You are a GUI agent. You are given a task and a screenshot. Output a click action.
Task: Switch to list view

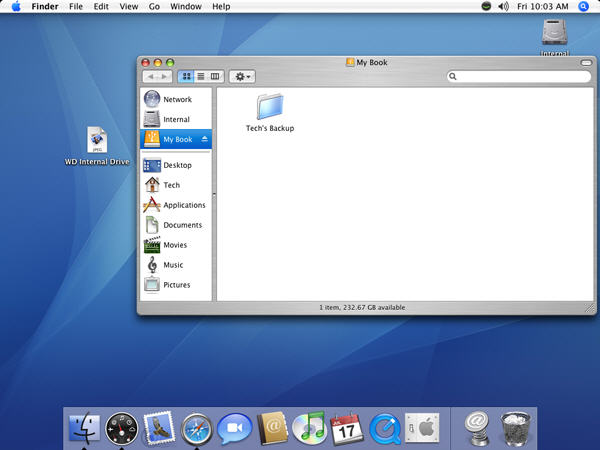(201, 77)
